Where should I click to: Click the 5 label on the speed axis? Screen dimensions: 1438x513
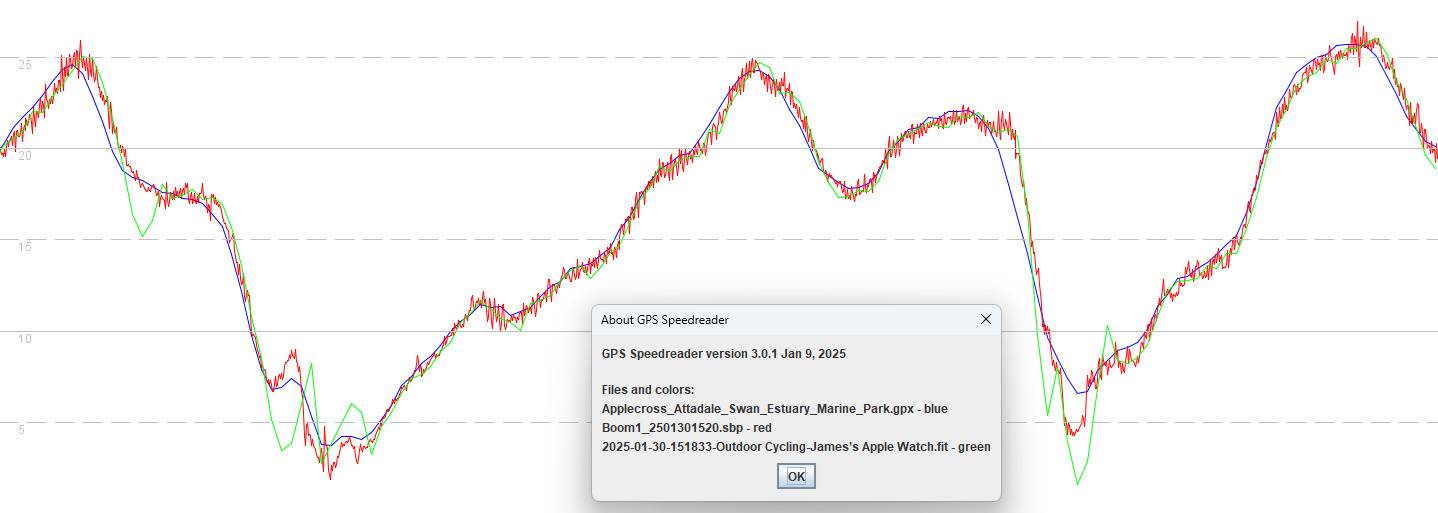(19, 429)
